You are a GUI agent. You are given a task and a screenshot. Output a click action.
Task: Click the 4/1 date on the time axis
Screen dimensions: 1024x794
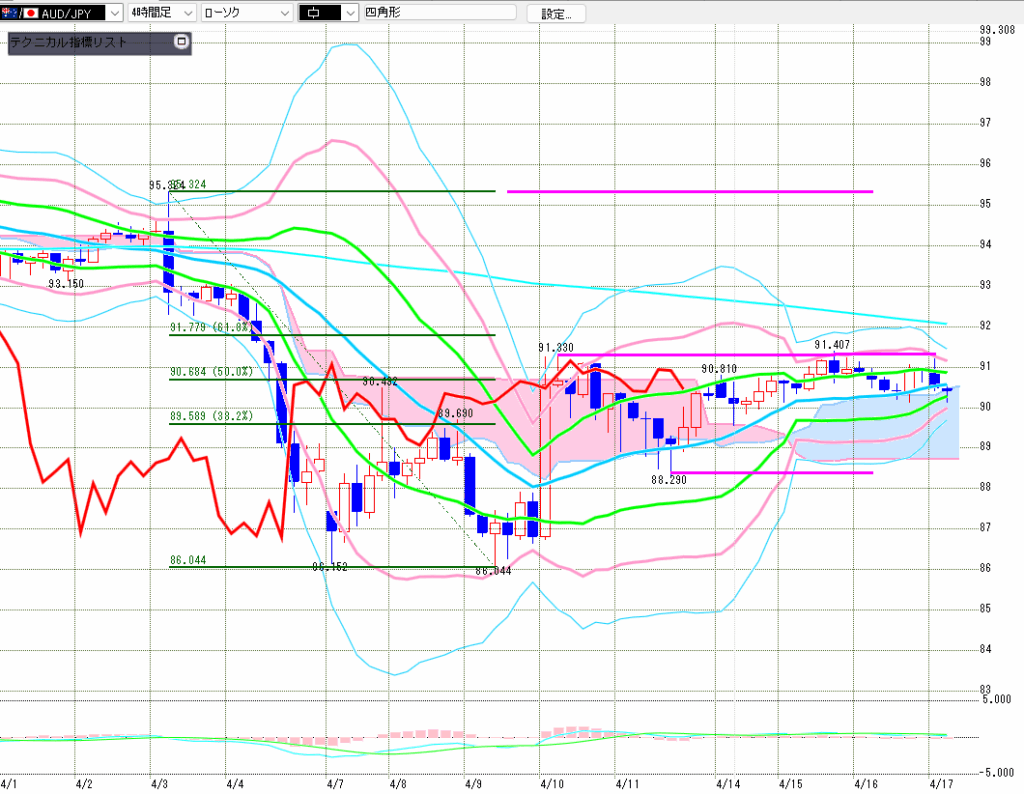coord(8,784)
